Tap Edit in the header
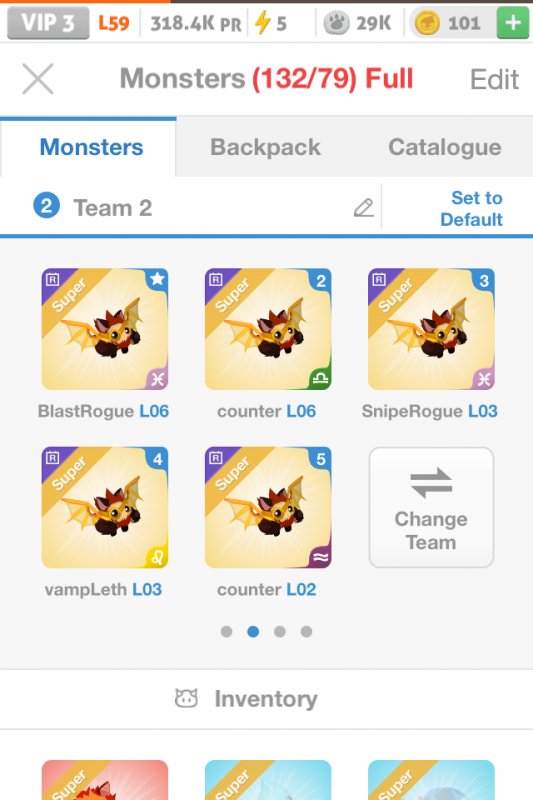 tap(494, 80)
